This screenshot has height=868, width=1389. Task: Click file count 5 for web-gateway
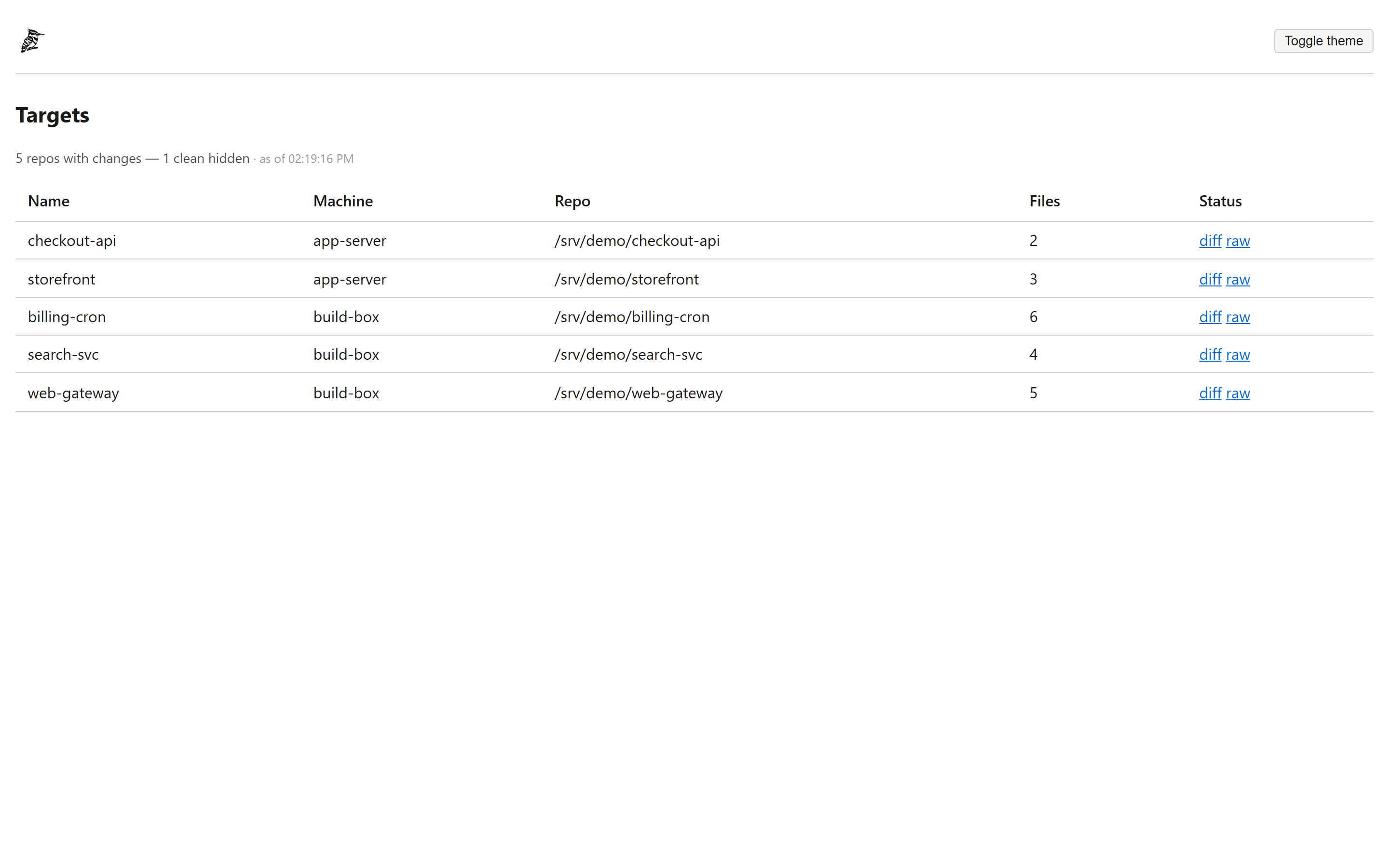(1033, 393)
